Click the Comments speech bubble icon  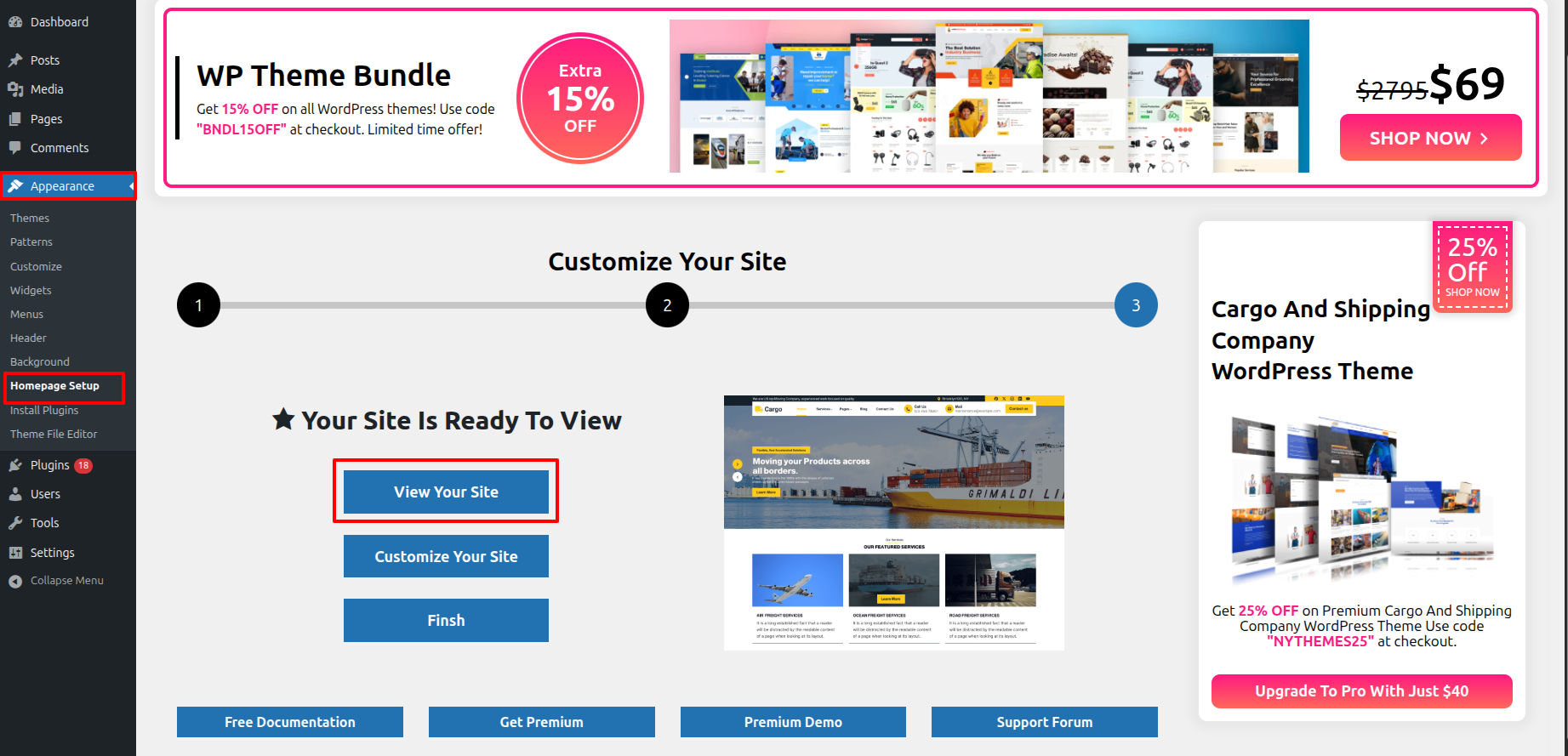[15, 148]
